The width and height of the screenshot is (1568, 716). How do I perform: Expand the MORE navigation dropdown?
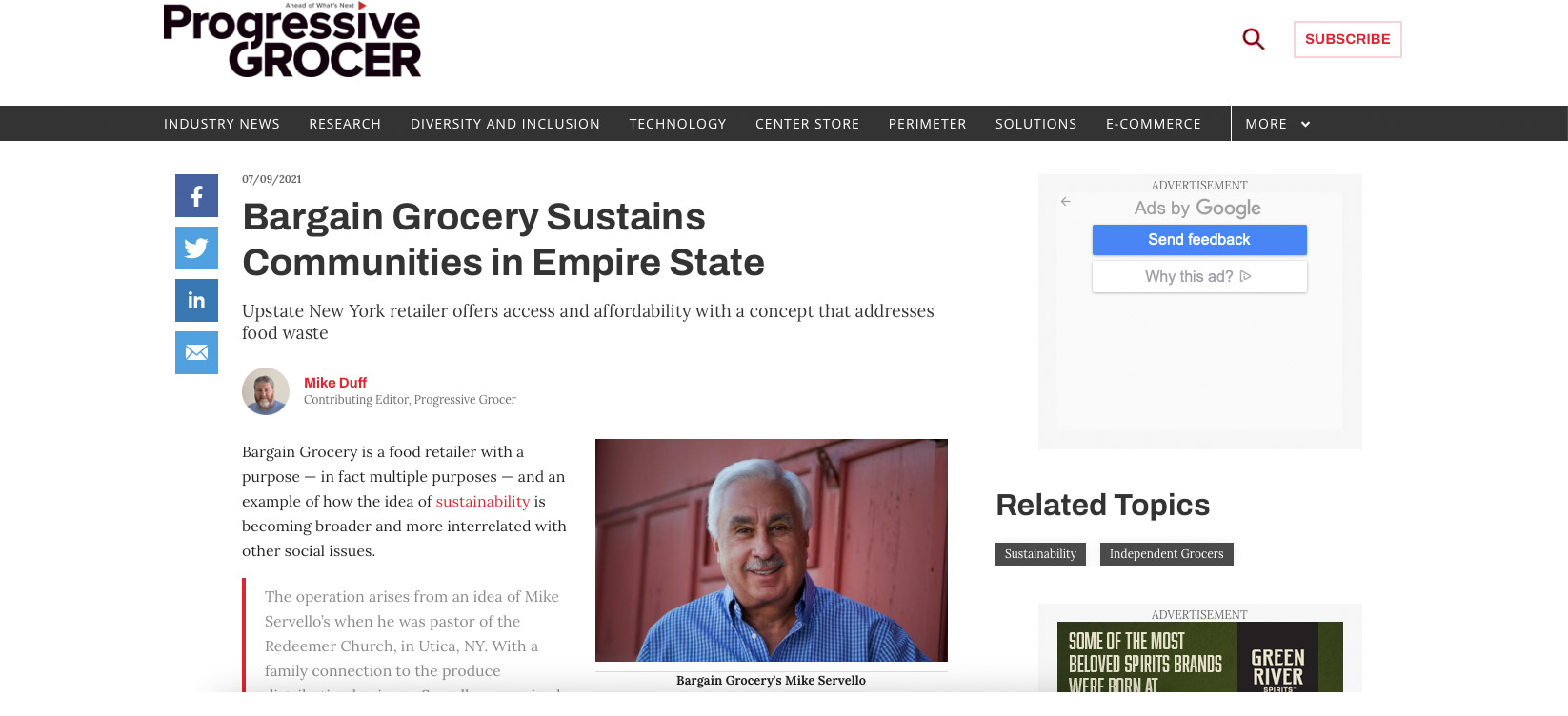click(x=1277, y=124)
